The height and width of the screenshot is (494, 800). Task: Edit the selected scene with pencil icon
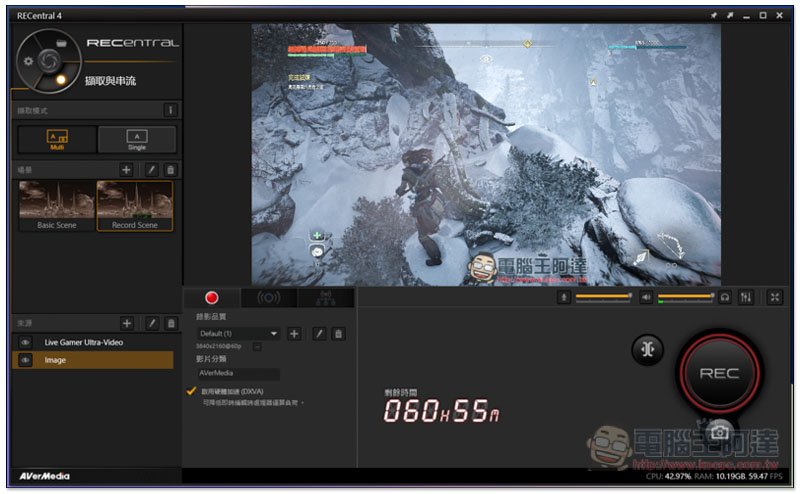tap(151, 169)
